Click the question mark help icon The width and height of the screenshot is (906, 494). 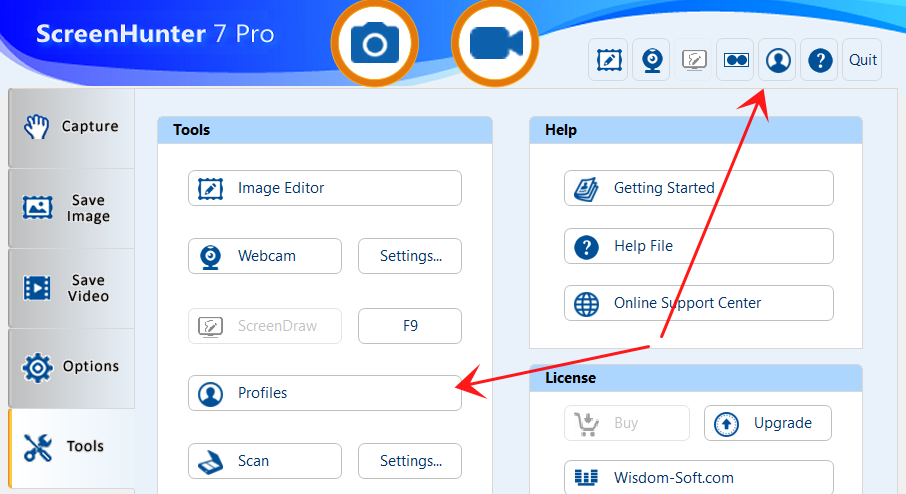(820, 60)
